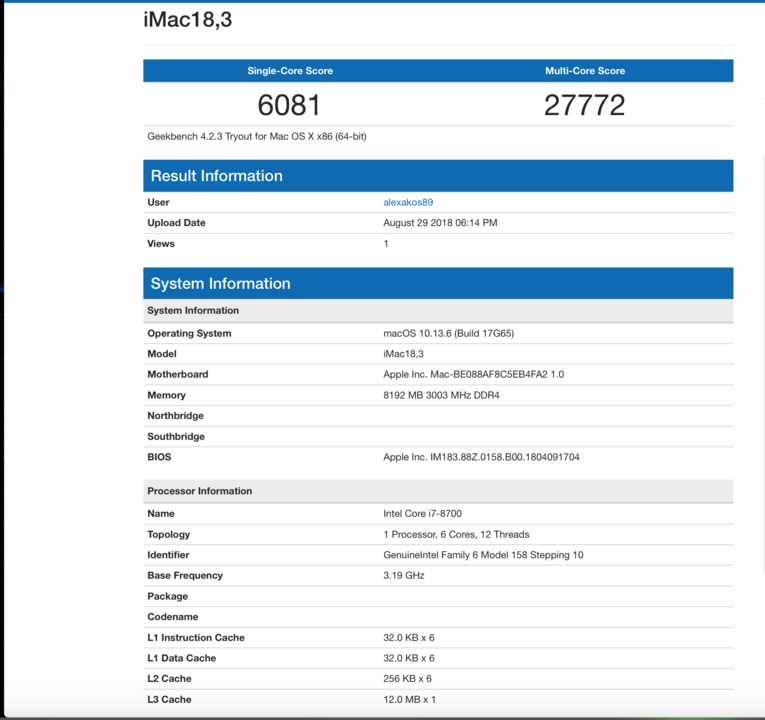Select the processor name Intel Core i7-8700

423,514
